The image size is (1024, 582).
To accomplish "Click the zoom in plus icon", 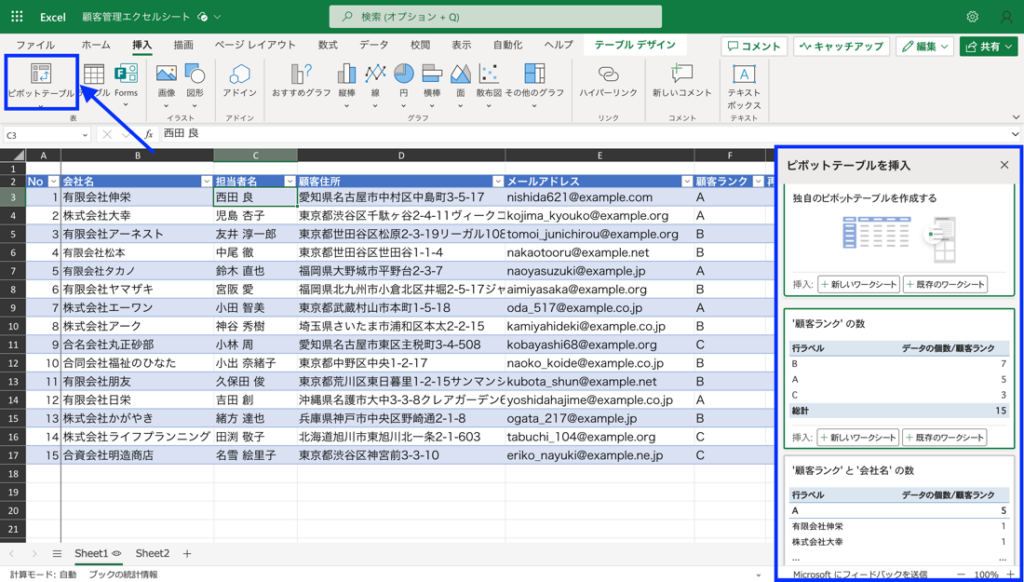I will tap(1011, 574).
